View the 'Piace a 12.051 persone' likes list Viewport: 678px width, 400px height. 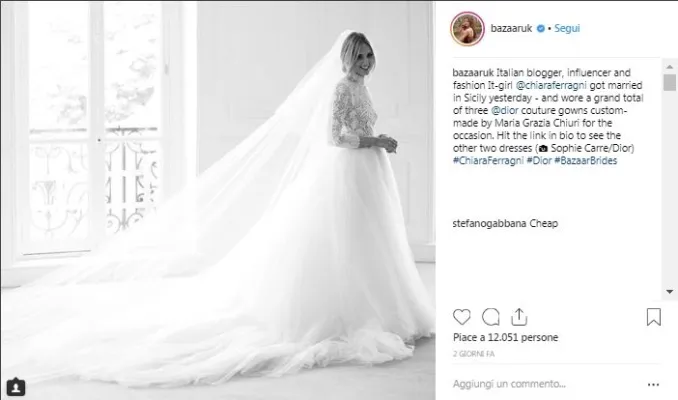point(505,337)
